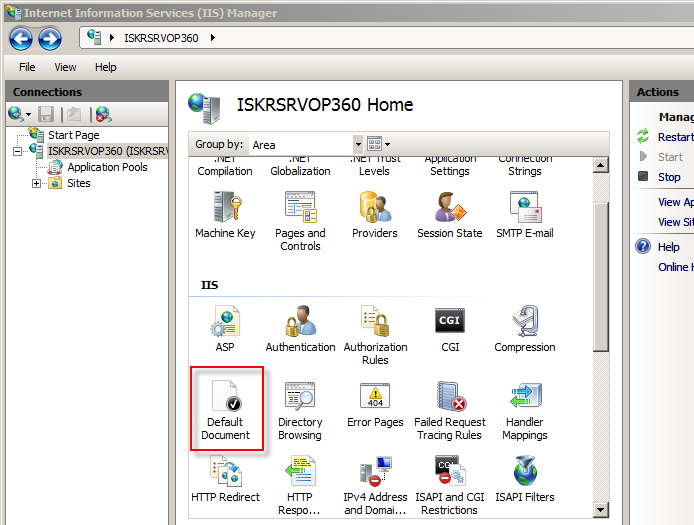Open the SMTP E-mail feature

(525, 215)
